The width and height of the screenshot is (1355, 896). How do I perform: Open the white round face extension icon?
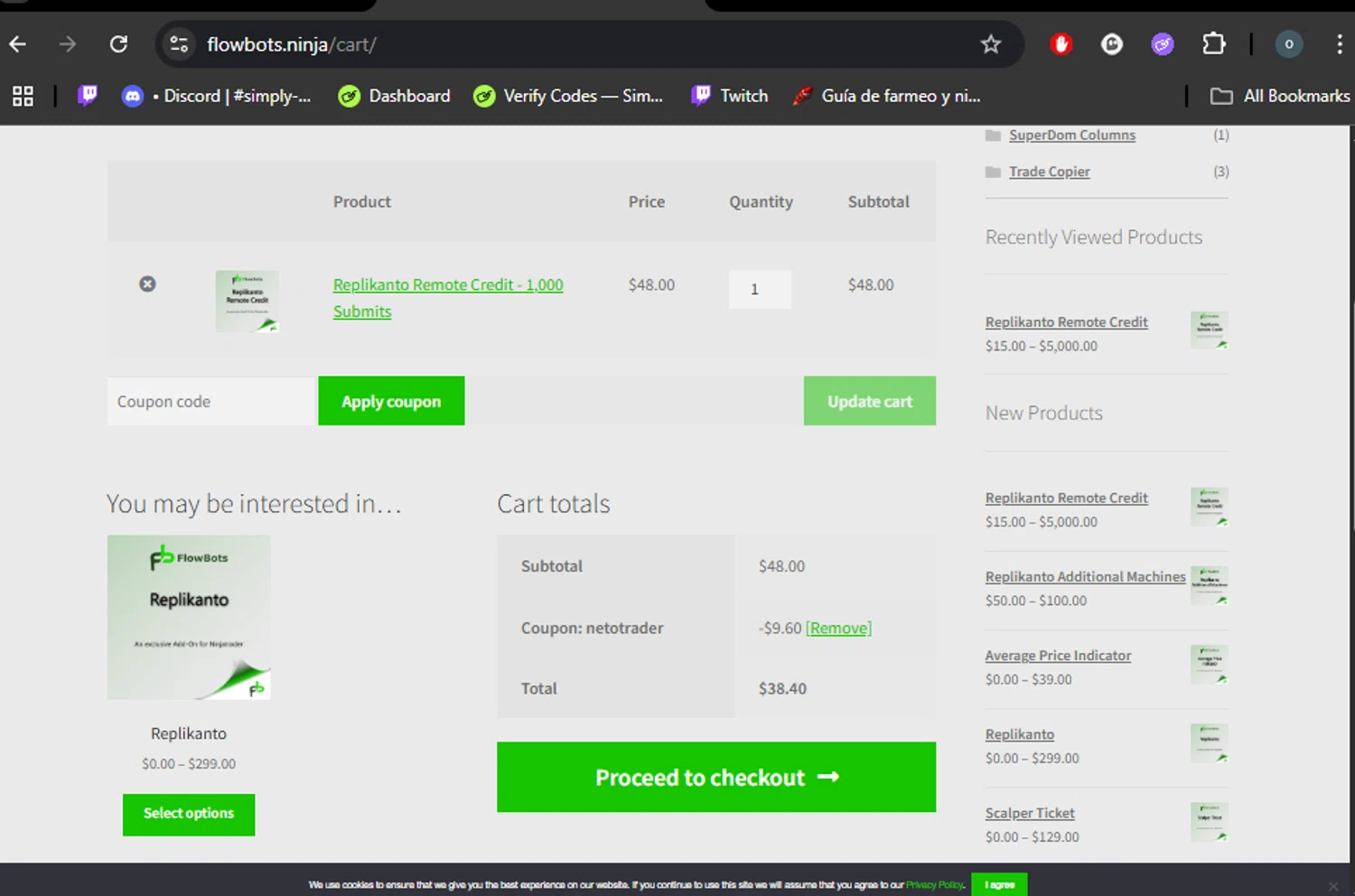[x=1112, y=44]
